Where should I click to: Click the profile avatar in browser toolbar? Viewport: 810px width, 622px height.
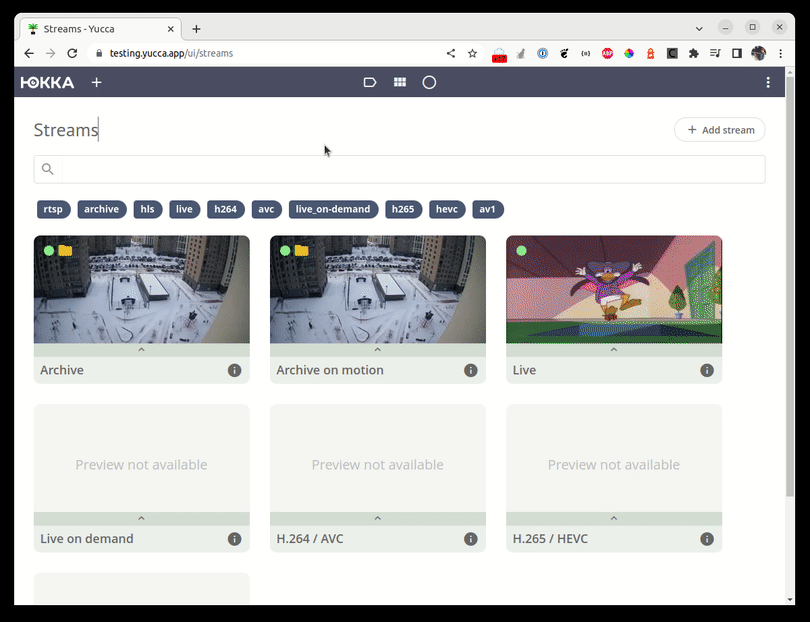(x=758, y=53)
